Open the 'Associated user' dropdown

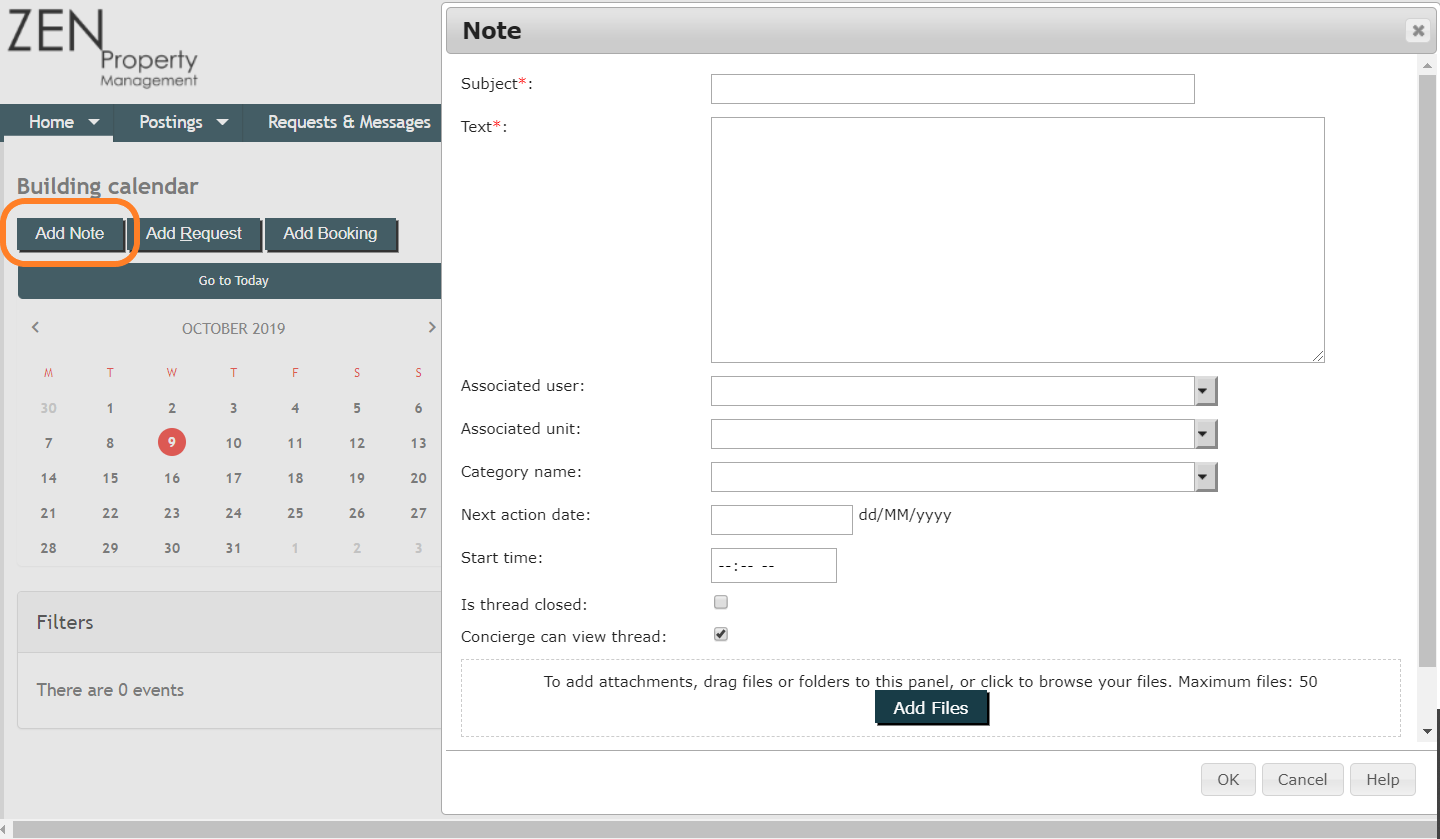(x=1204, y=390)
